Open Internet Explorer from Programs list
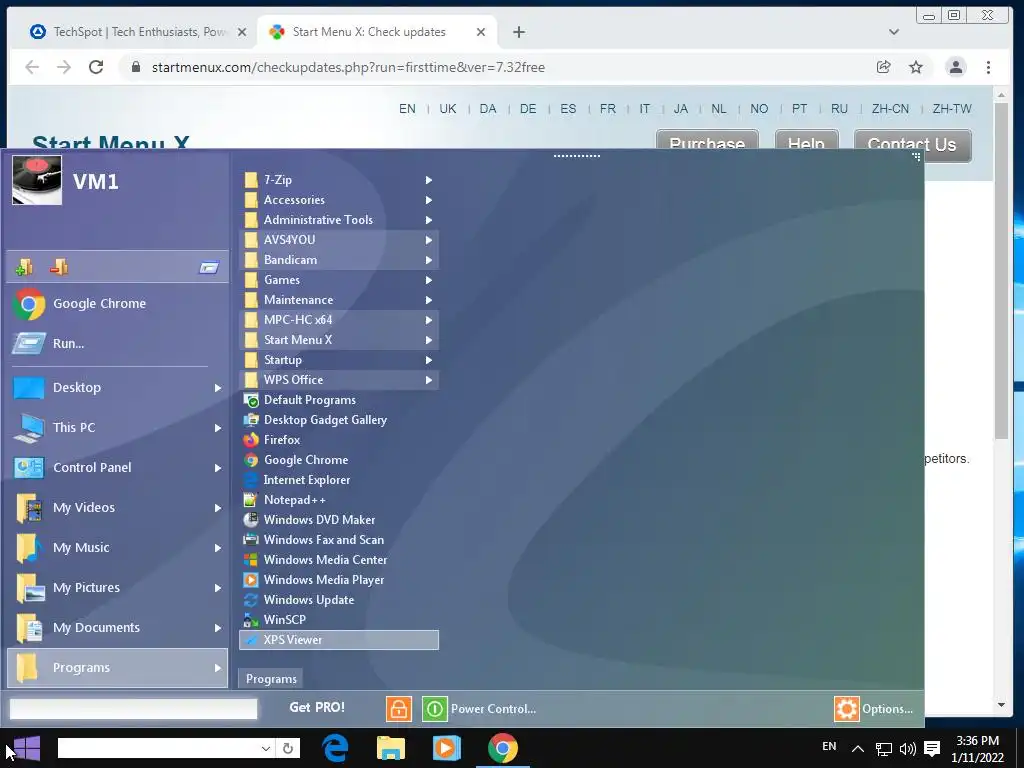Image resolution: width=1024 pixels, height=768 pixels. [x=339, y=480]
